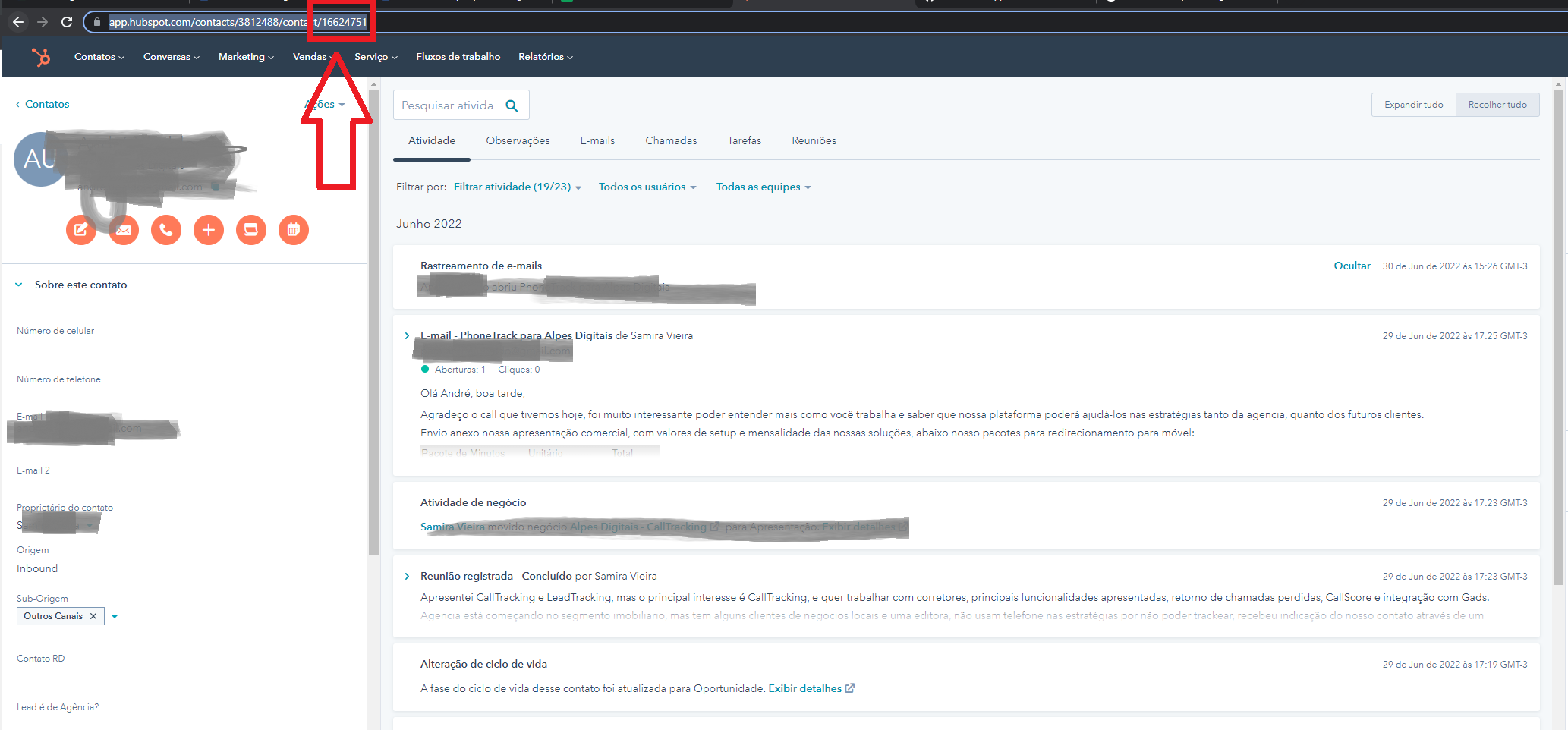Select the Note icon on the contact

(x=81, y=230)
